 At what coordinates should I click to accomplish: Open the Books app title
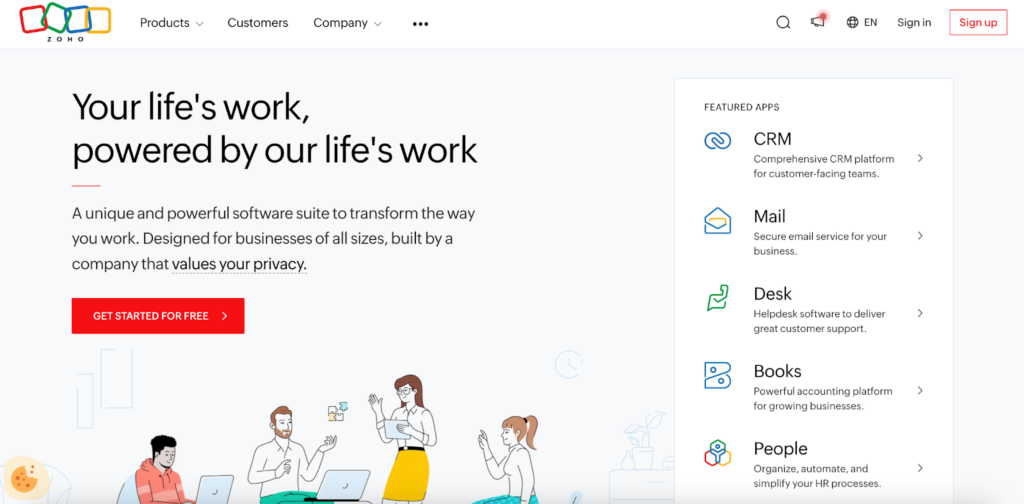[x=777, y=371]
